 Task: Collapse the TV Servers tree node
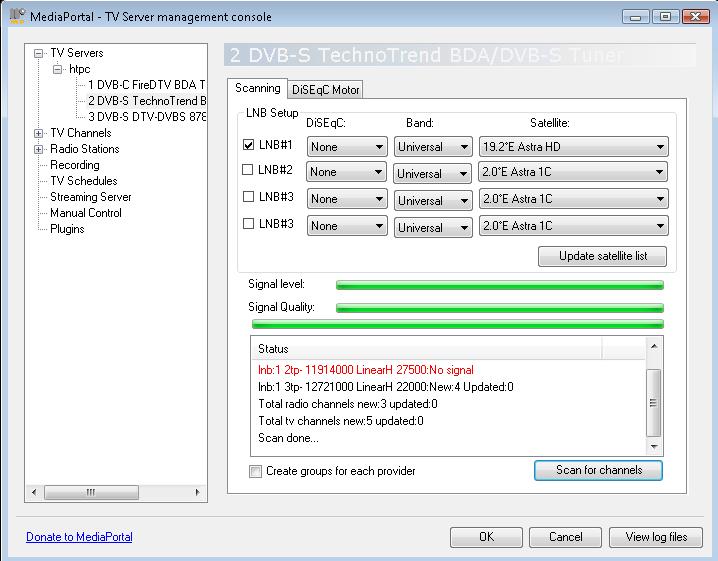coord(38,54)
